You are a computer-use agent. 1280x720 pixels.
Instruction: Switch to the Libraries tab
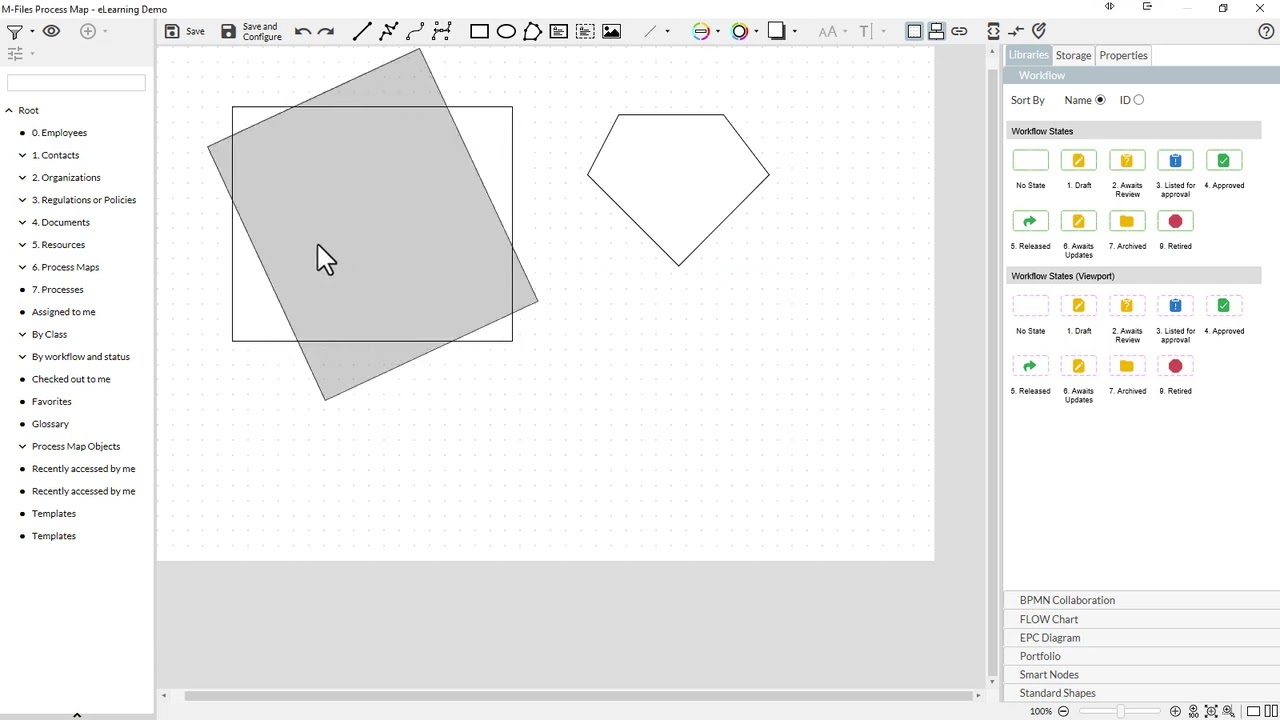click(x=1028, y=56)
